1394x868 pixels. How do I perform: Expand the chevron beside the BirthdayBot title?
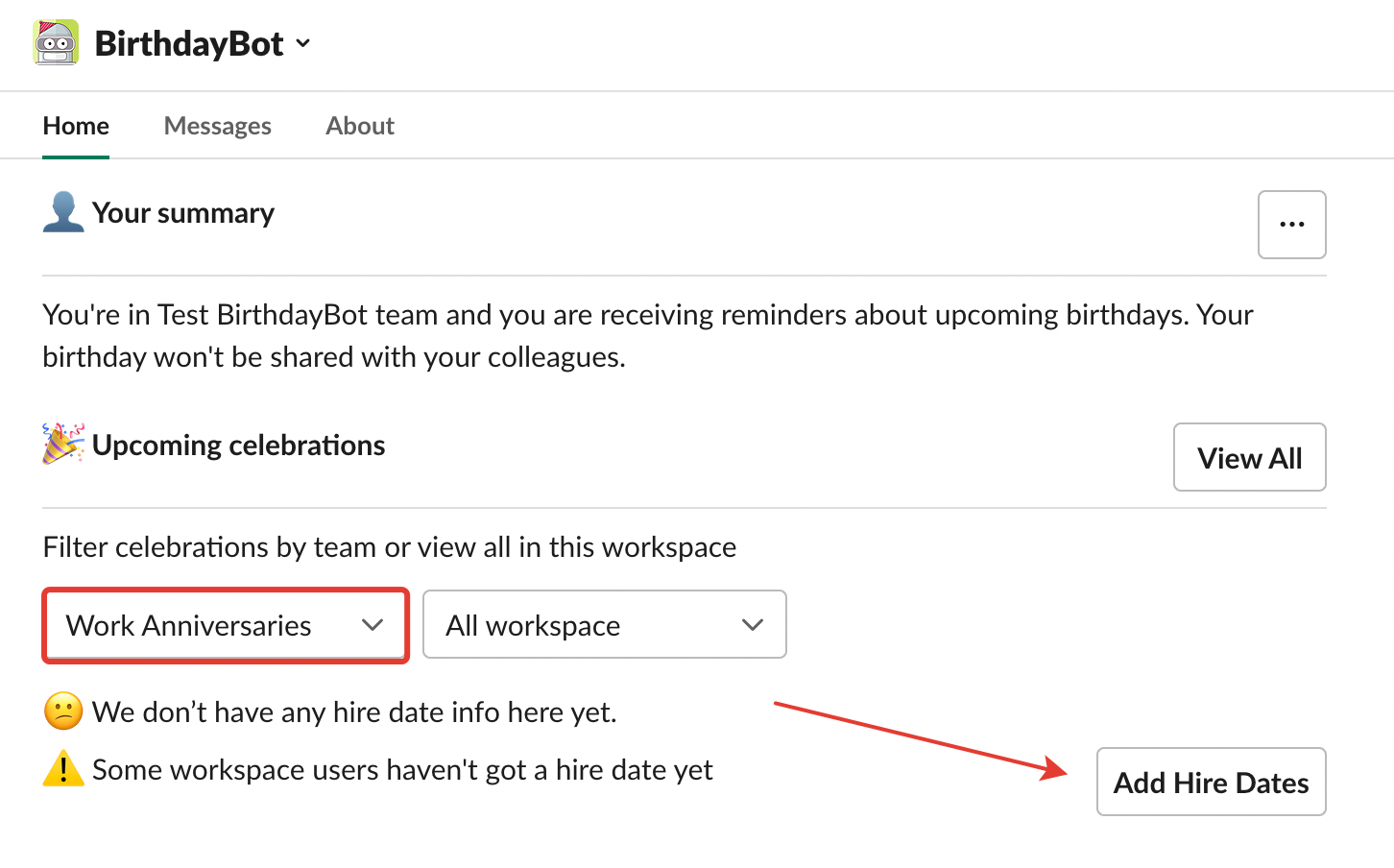pyautogui.click(x=303, y=43)
